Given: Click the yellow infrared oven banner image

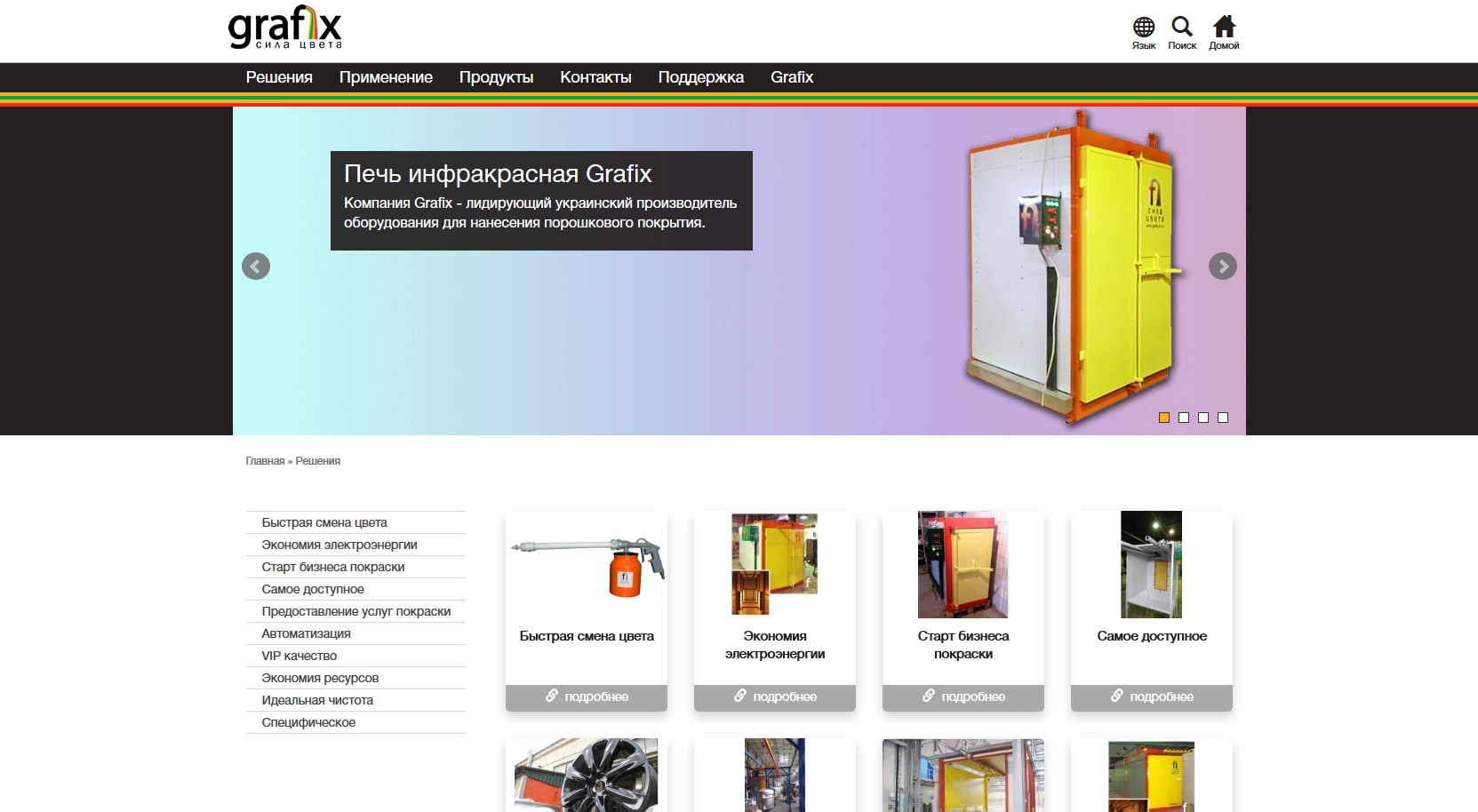Looking at the screenshot, I should (1075, 269).
